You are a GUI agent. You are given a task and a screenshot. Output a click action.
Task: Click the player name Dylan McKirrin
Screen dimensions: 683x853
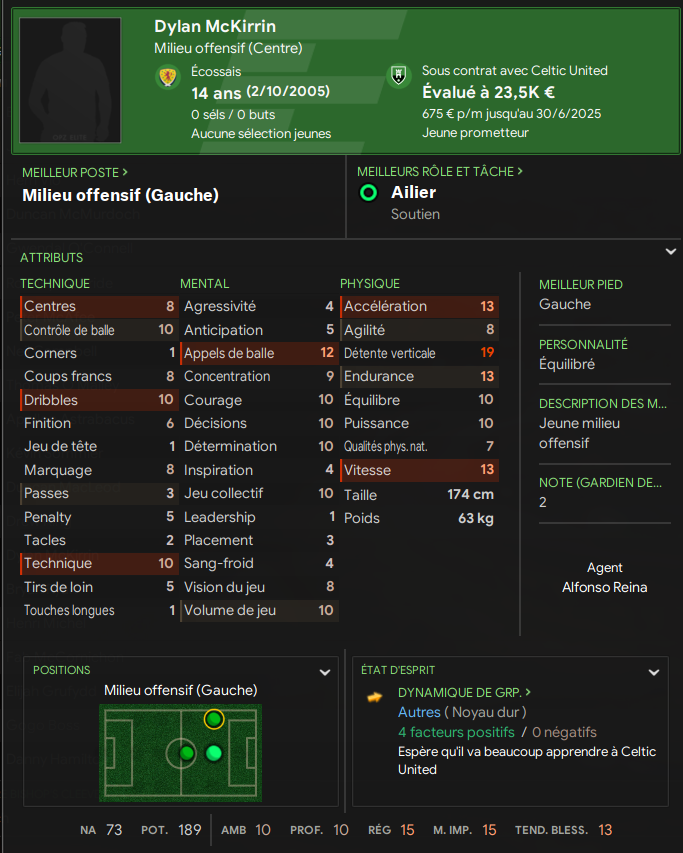tap(215, 26)
